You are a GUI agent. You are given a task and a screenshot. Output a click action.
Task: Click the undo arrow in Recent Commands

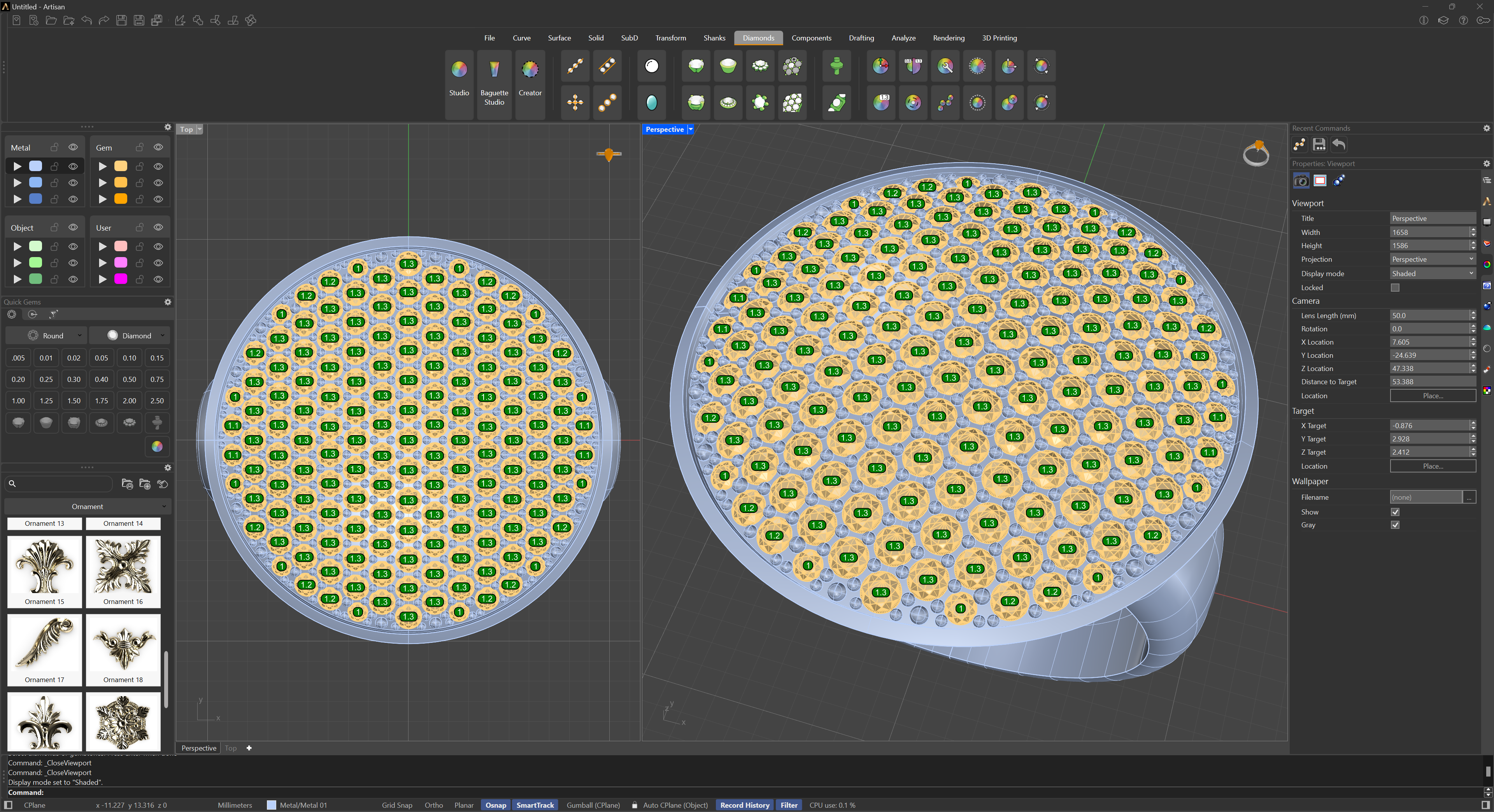1338,144
